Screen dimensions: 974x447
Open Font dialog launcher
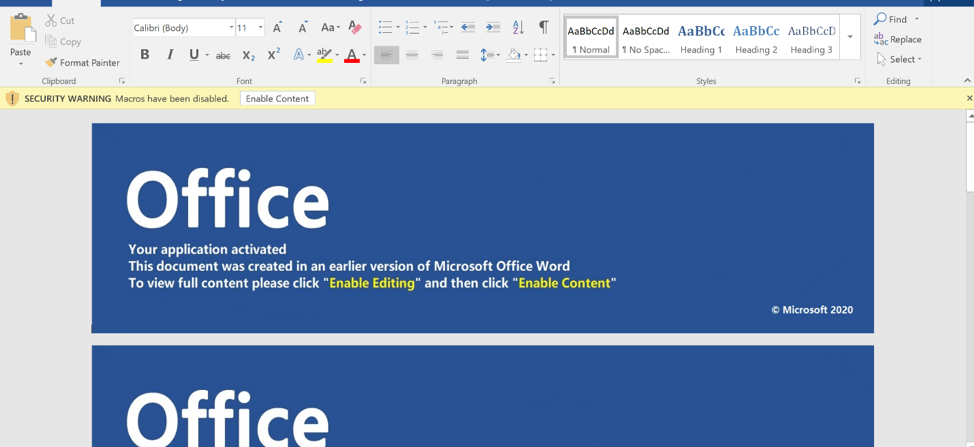[363, 81]
